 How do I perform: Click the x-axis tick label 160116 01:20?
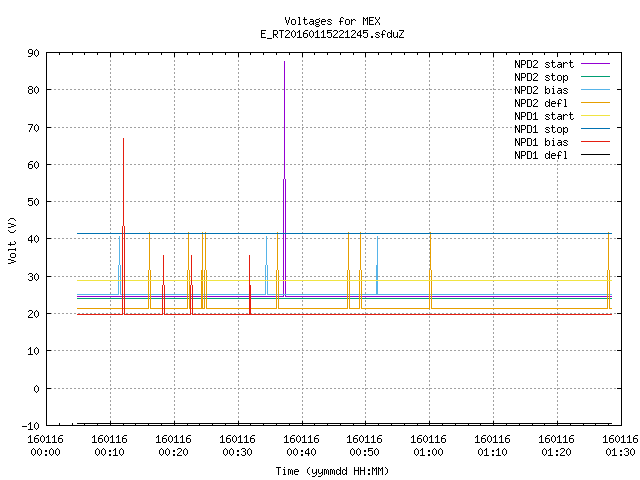(557, 446)
